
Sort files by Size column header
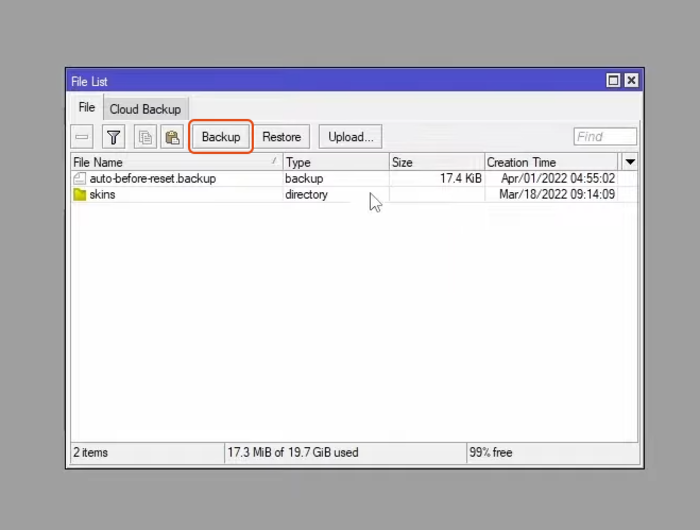pyautogui.click(x=436, y=162)
